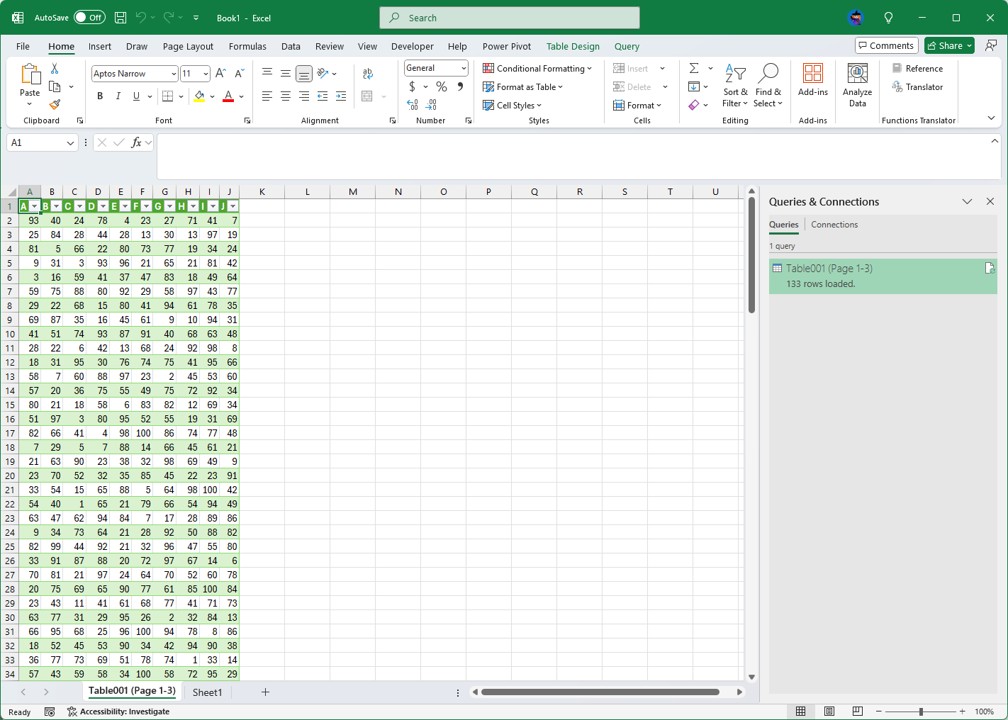Image resolution: width=1008 pixels, height=720 pixels.
Task: Open the File menu tab
Action: 22,46
